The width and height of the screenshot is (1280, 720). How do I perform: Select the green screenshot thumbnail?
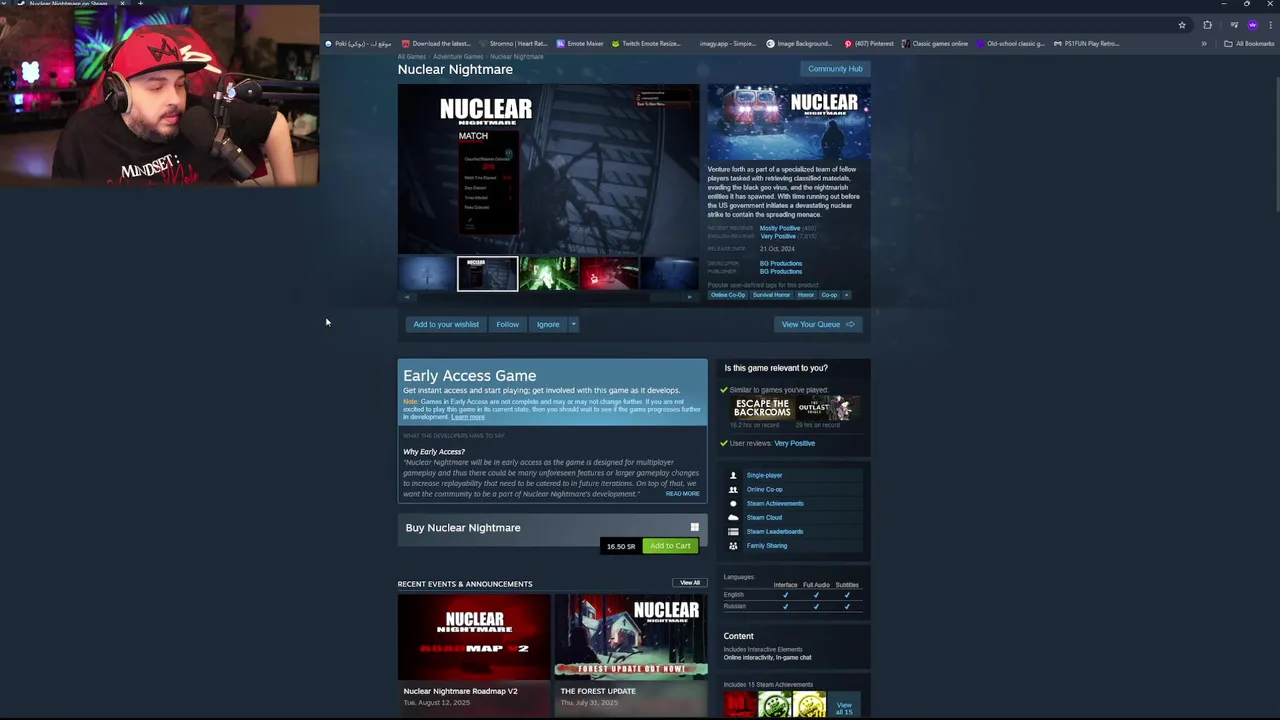point(548,274)
